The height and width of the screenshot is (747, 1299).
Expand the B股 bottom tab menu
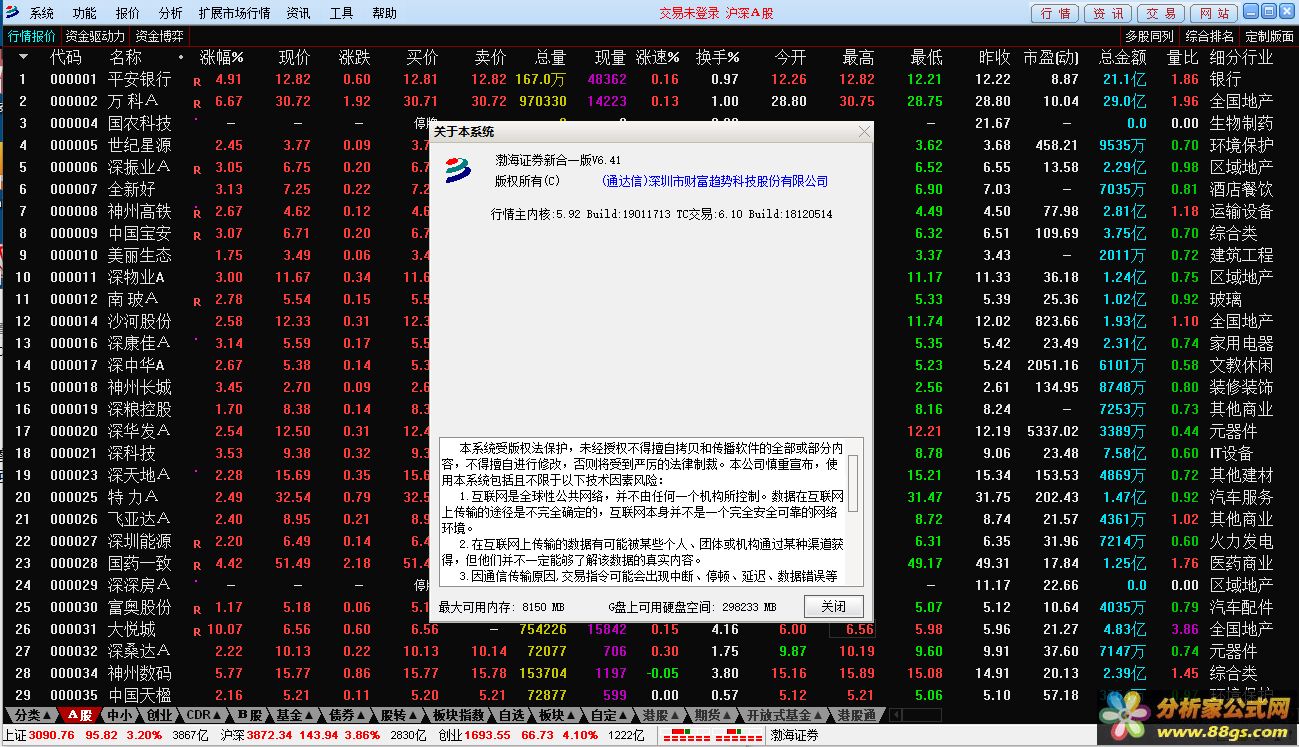pos(251,715)
